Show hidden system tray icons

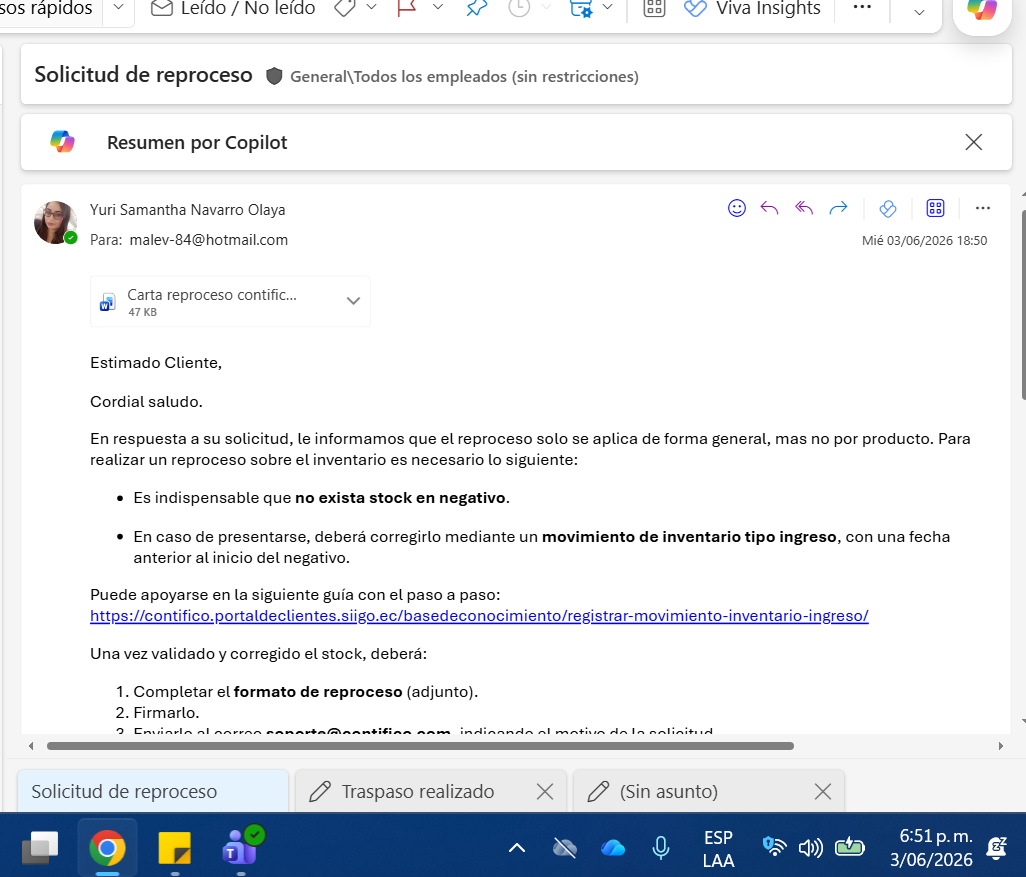pyautogui.click(x=517, y=848)
